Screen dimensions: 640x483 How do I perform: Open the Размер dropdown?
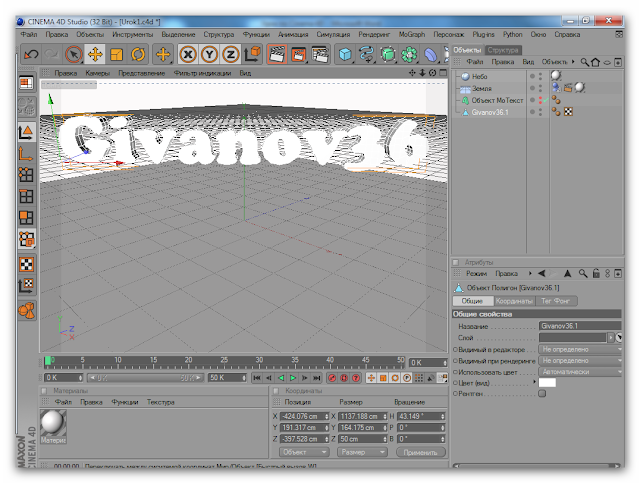(x=362, y=452)
